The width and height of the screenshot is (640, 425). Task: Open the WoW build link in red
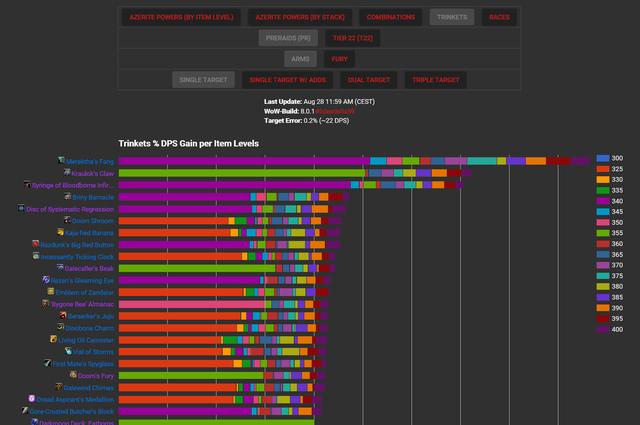tap(335, 111)
